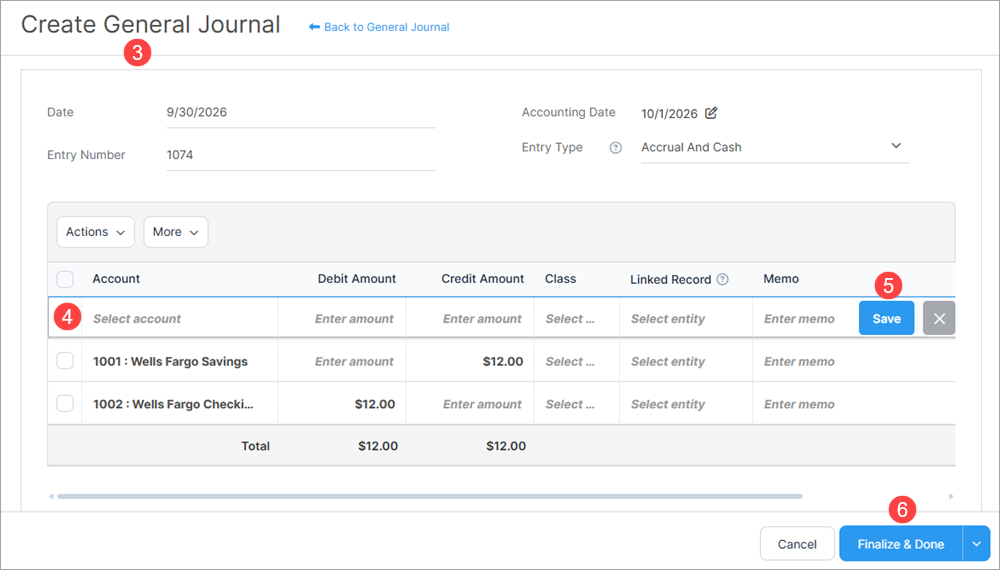Click the Date field showing 9/30/2026
This screenshot has height=570, width=1000.
pyautogui.click(x=300, y=112)
